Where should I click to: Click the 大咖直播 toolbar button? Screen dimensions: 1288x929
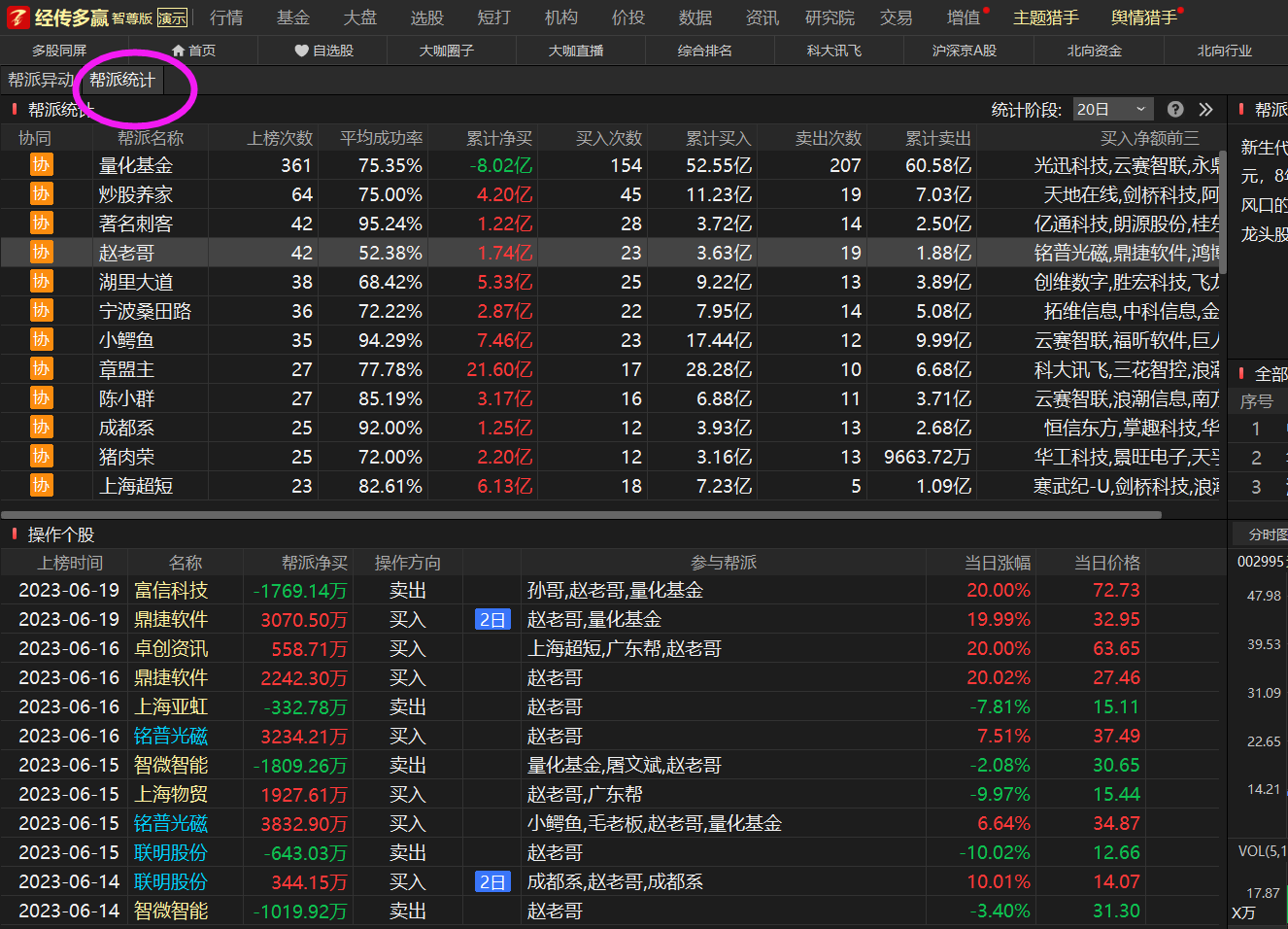click(576, 51)
